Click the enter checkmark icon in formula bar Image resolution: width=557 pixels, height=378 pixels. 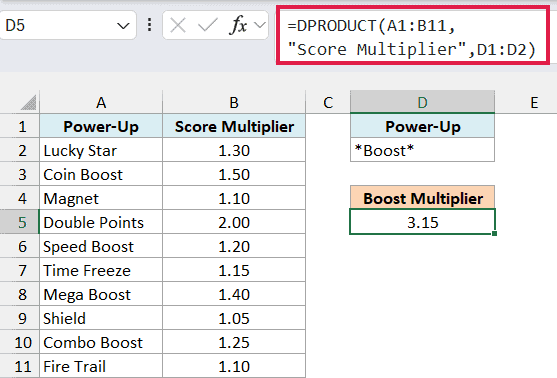coord(207,26)
